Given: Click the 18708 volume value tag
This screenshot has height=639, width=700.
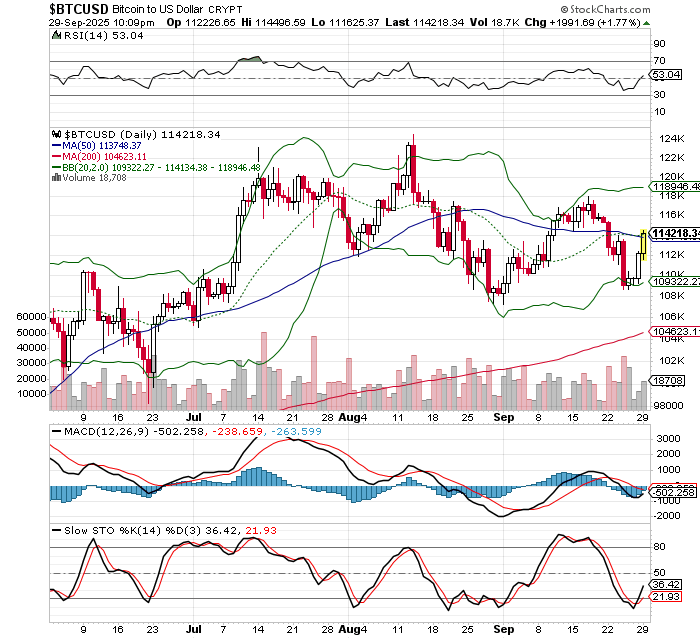Looking at the screenshot, I should 665,381.
